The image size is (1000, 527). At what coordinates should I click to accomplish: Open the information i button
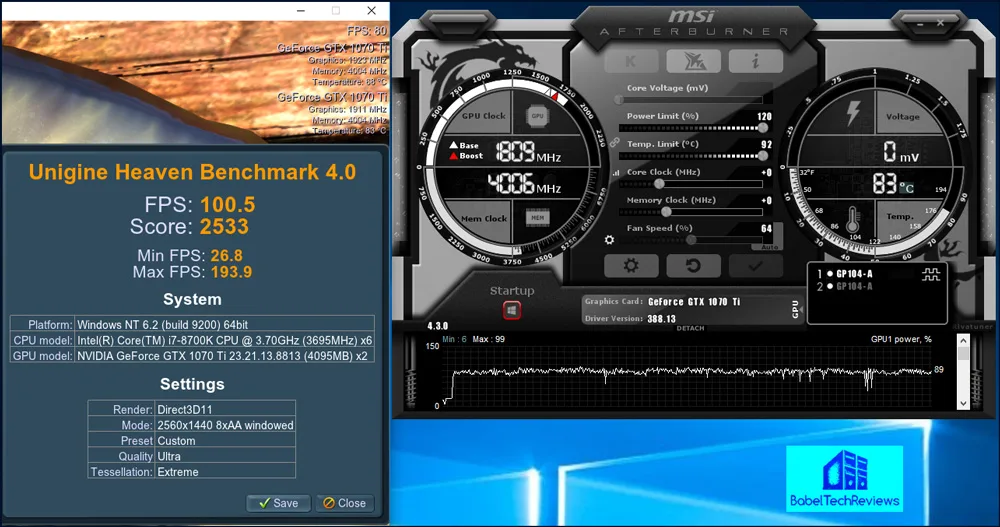tap(756, 61)
